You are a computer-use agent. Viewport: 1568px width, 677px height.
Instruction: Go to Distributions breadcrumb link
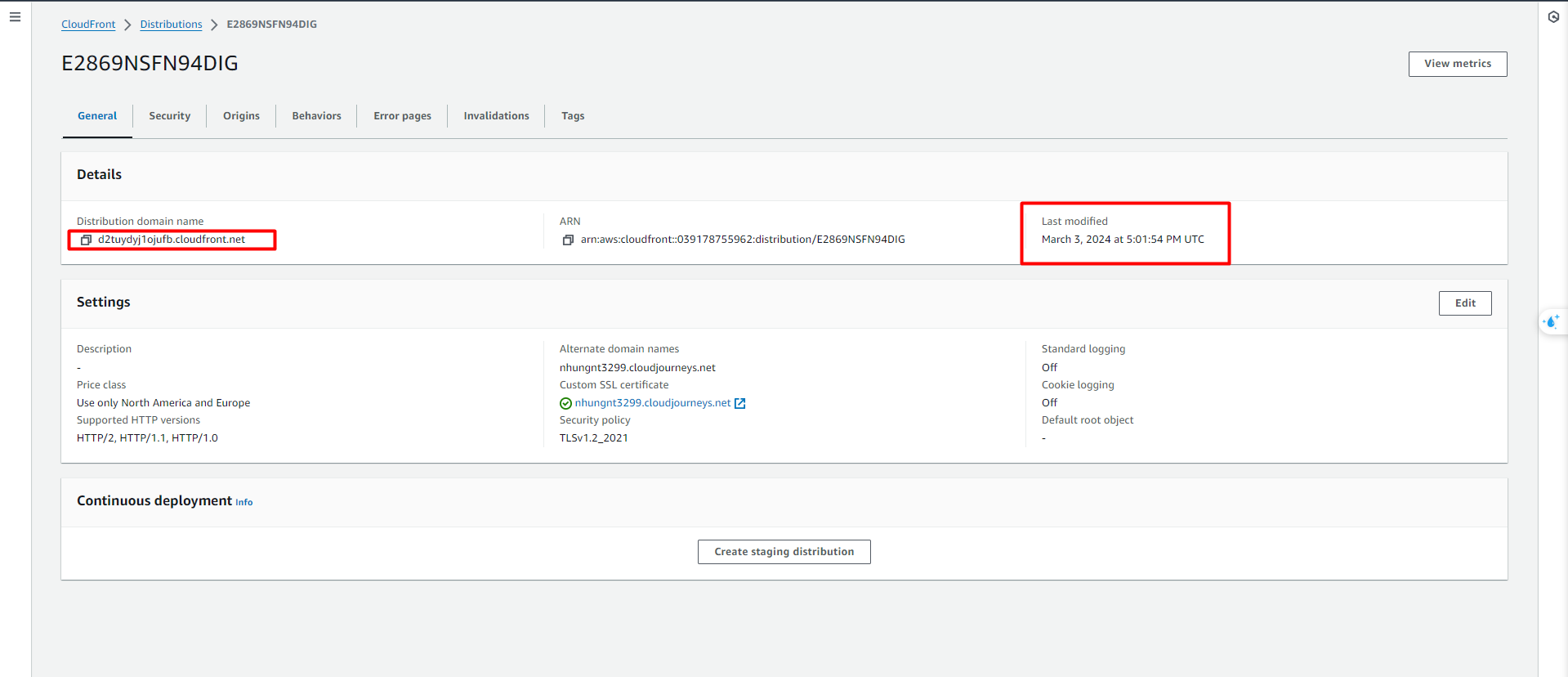171,25
